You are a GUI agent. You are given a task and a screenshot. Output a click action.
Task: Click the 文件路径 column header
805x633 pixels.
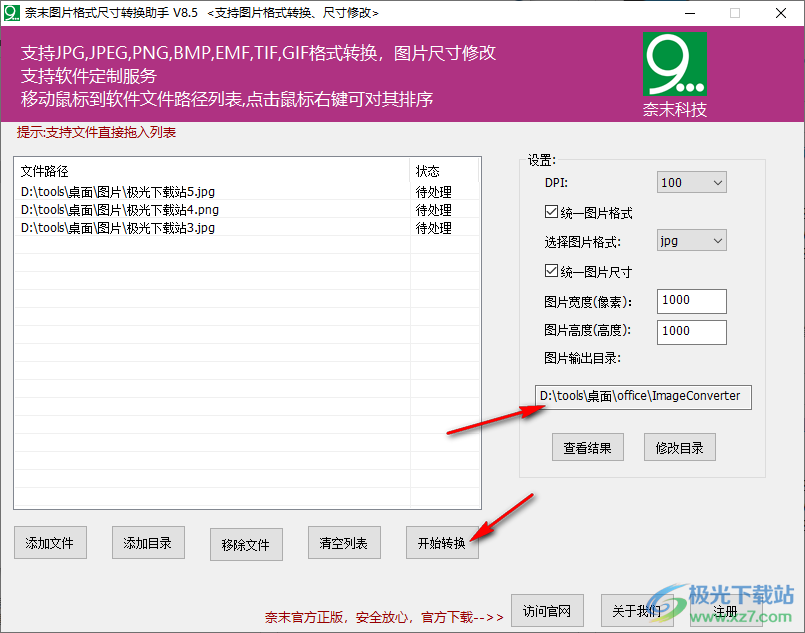[212, 170]
